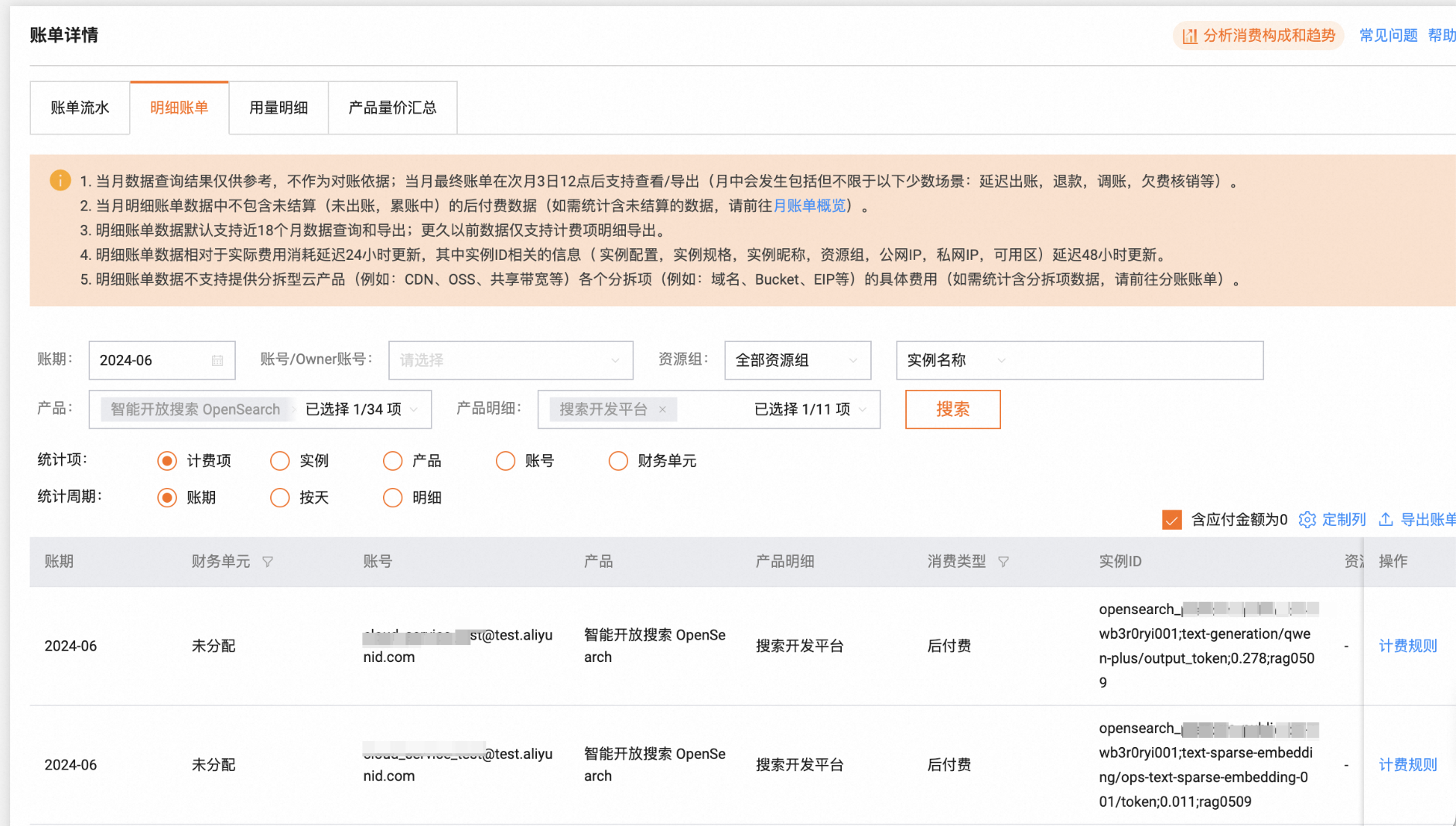Select the 财务单元 statistics radio button
The width and height of the screenshot is (1456, 826).
(618, 461)
